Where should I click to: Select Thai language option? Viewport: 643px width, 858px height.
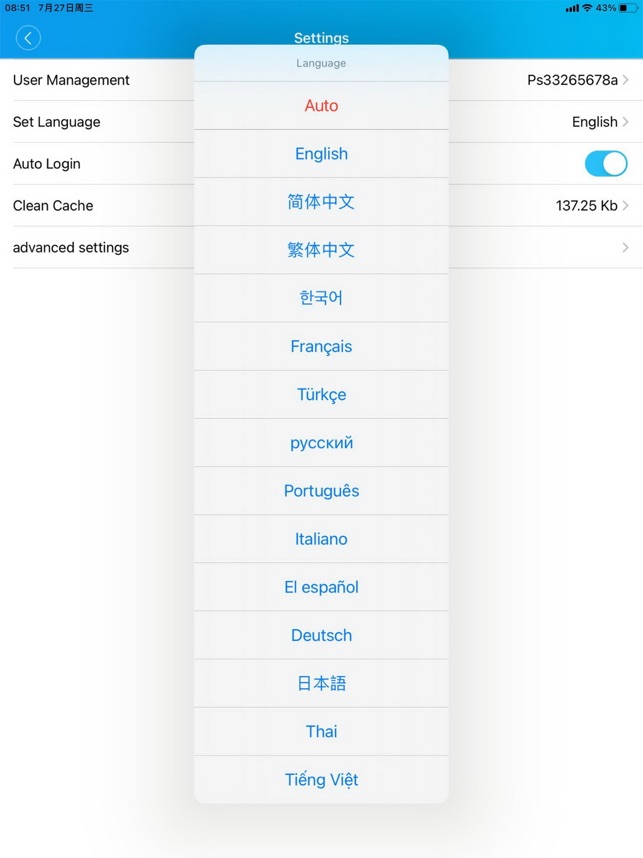[x=321, y=732]
